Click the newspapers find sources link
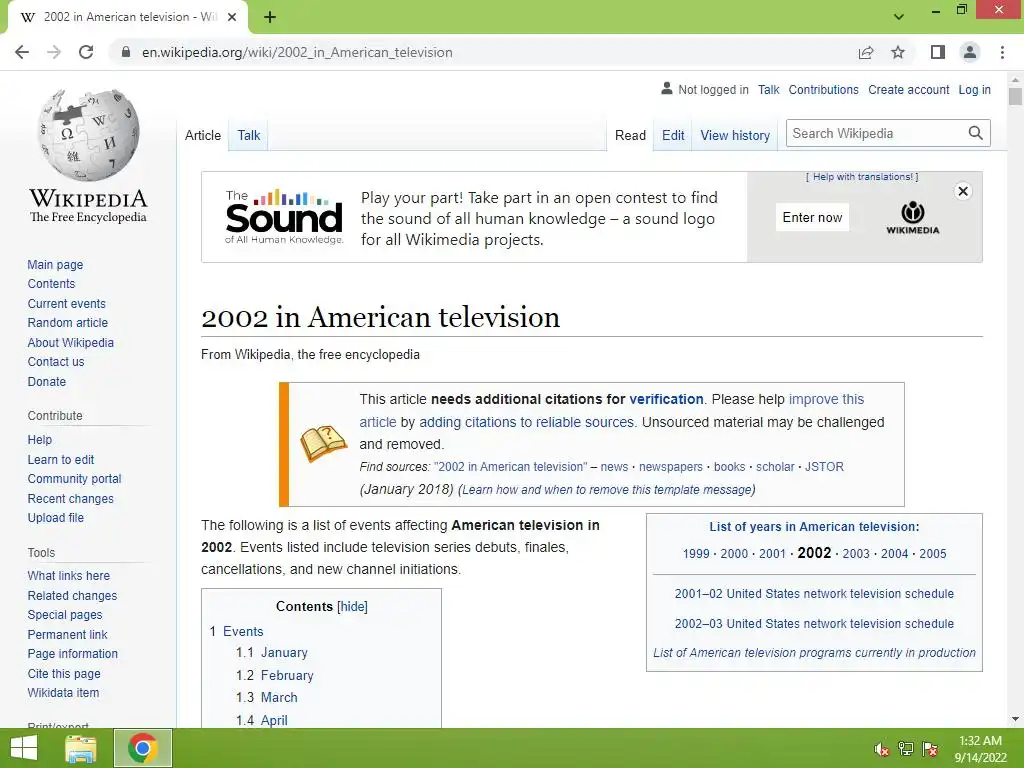The height and width of the screenshot is (768, 1024). coord(671,467)
